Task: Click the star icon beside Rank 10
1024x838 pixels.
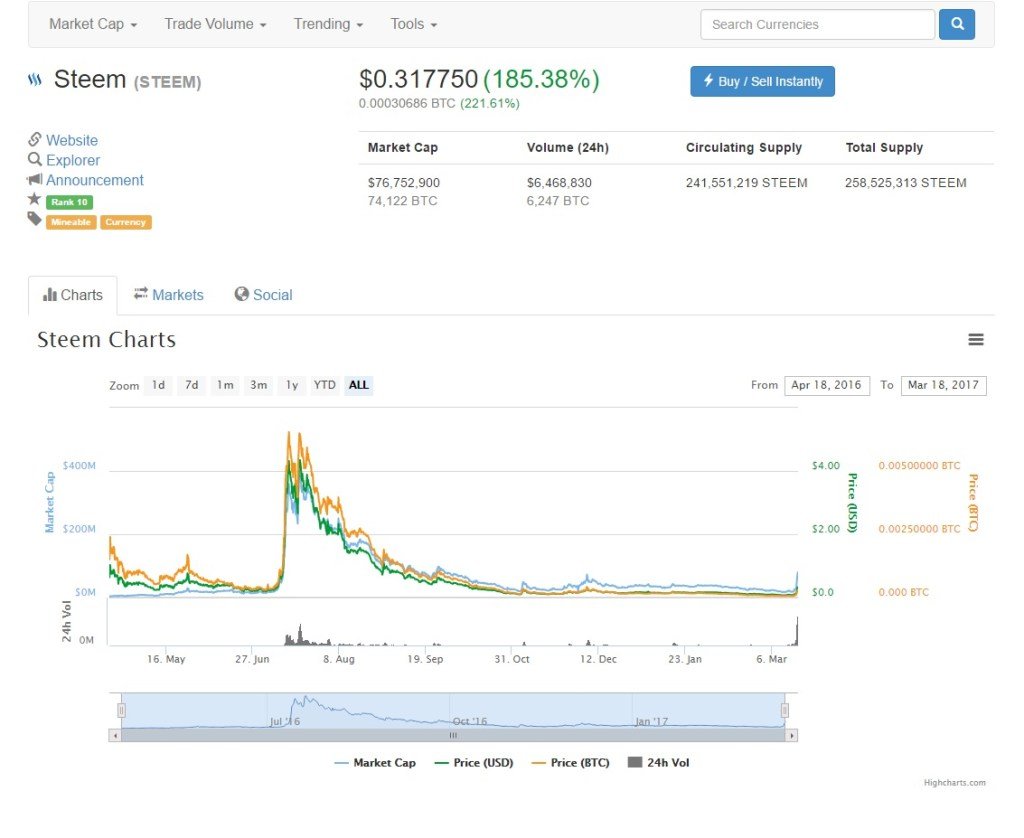Action: [35, 199]
